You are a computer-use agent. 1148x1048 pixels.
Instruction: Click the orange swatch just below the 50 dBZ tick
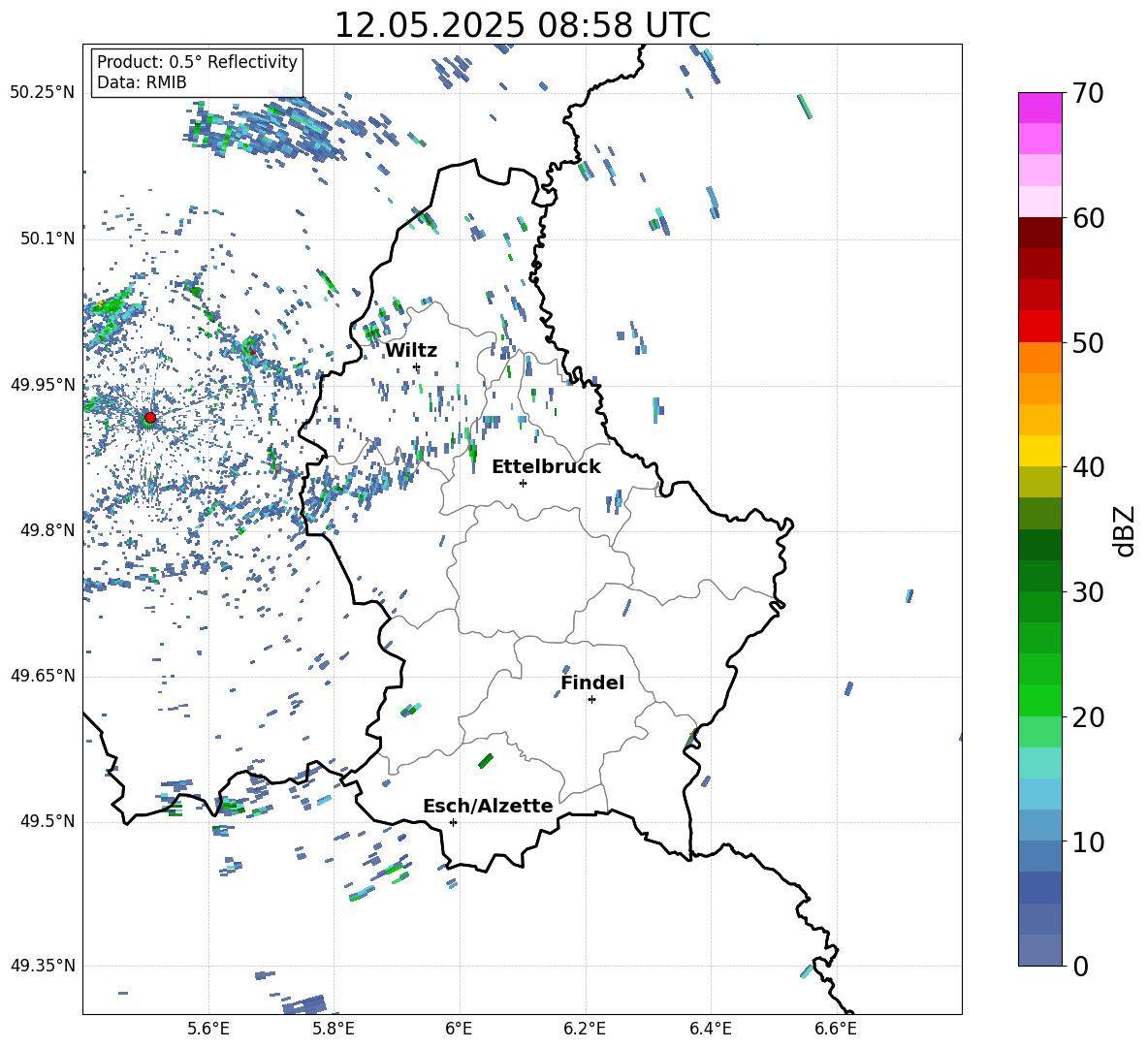1039,357
